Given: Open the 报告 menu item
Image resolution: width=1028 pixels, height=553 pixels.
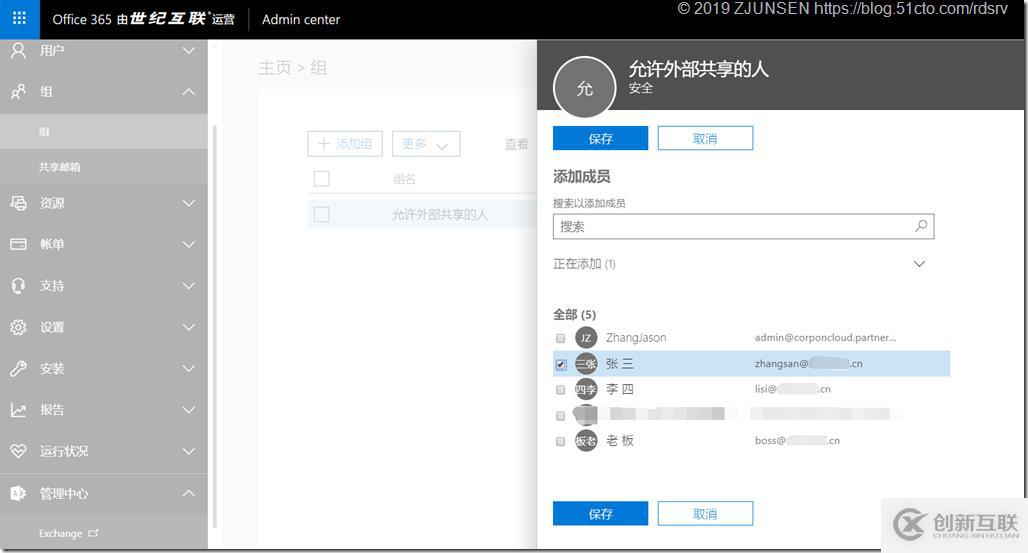Looking at the screenshot, I should point(104,410).
